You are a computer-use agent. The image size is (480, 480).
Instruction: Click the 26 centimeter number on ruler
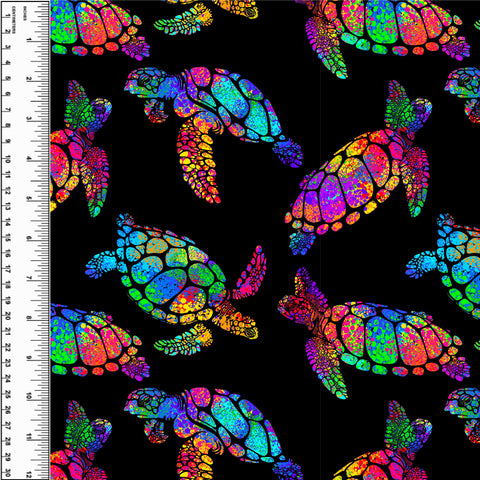[7, 410]
